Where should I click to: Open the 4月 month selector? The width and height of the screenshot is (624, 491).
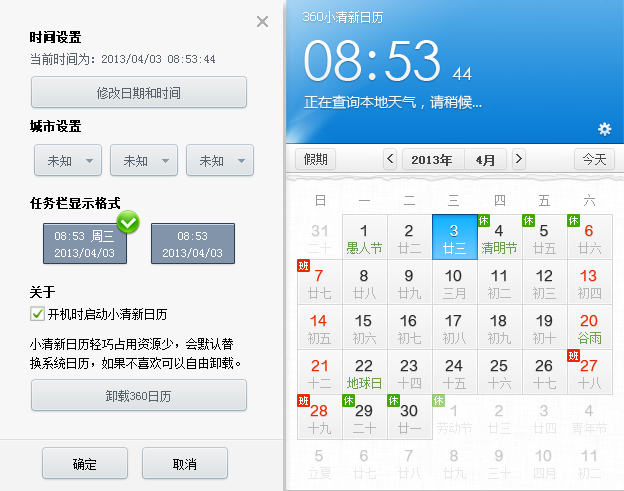[486, 160]
